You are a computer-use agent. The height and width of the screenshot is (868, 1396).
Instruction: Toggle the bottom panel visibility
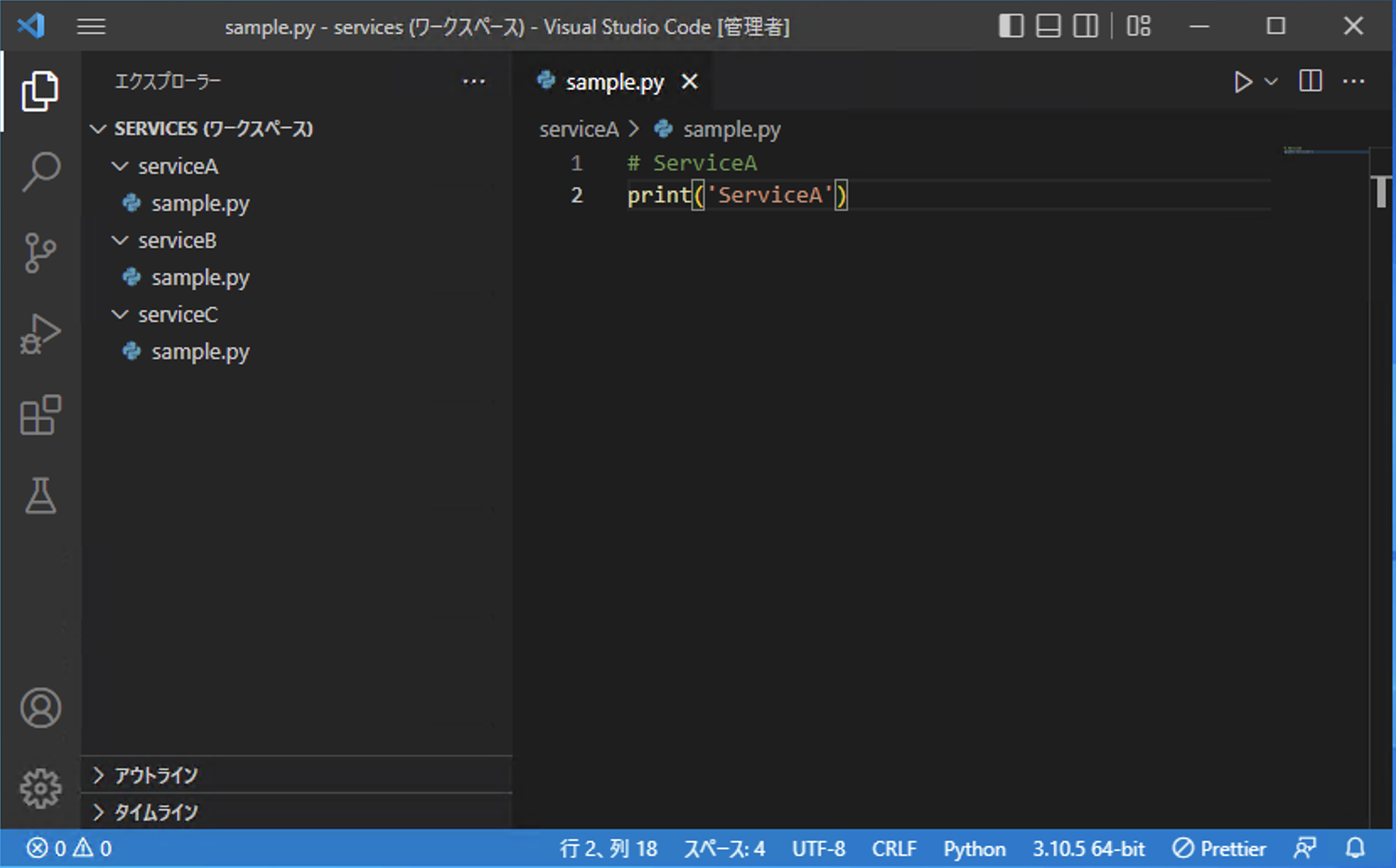pos(1047,25)
